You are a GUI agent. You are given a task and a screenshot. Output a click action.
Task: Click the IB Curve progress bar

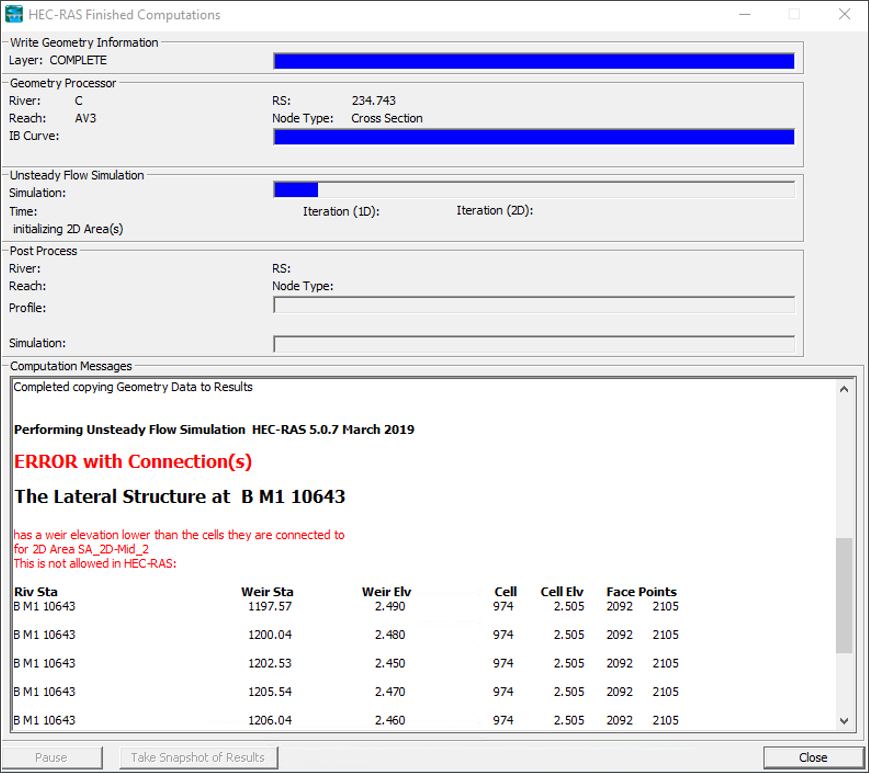click(x=533, y=137)
